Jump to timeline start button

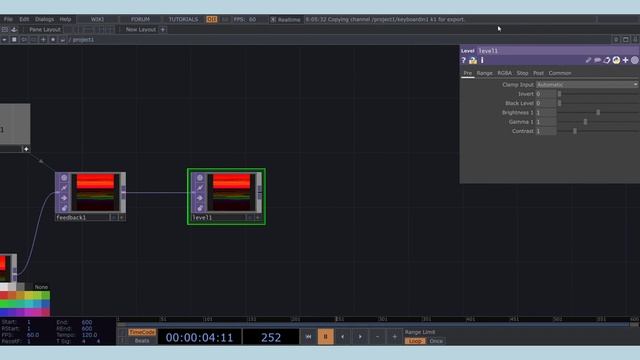coord(308,337)
